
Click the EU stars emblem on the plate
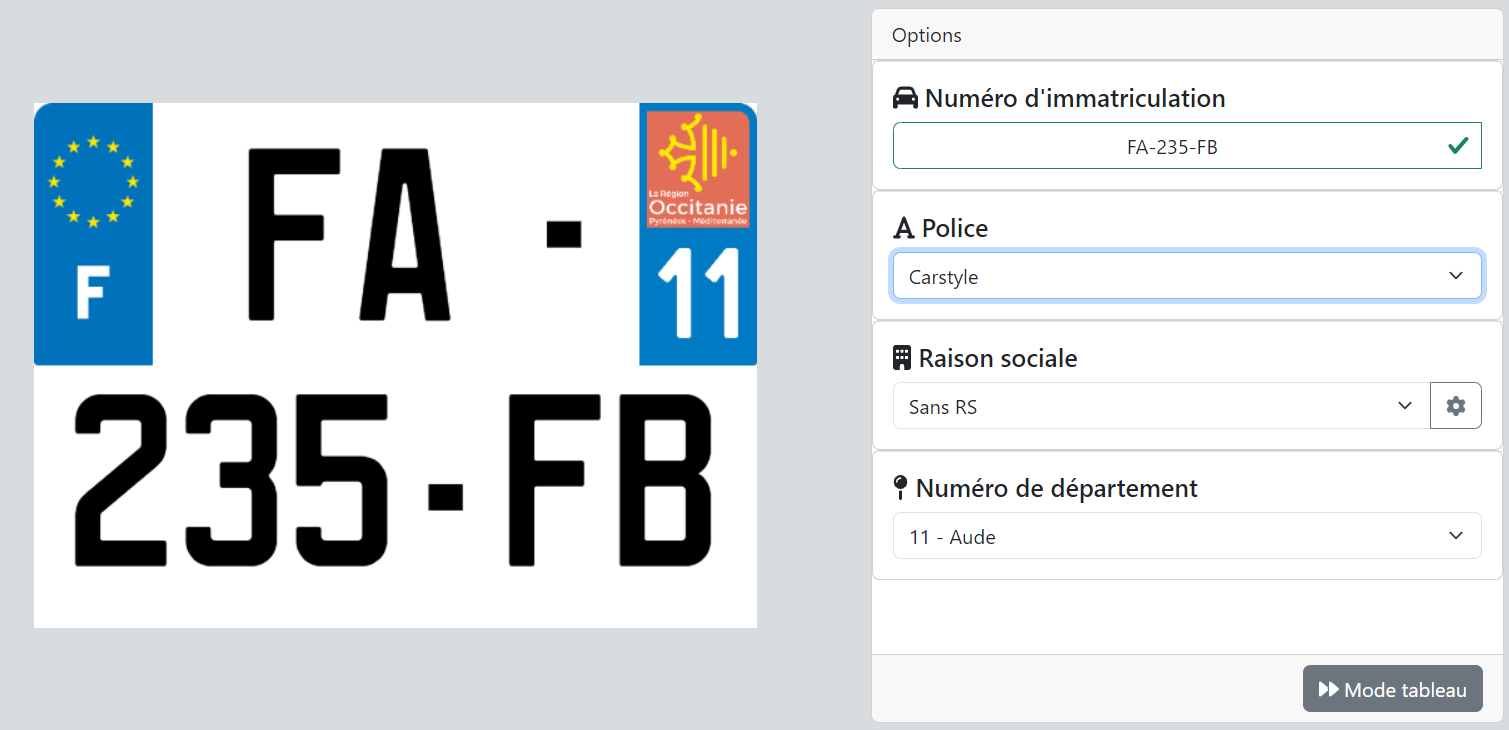[93, 182]
